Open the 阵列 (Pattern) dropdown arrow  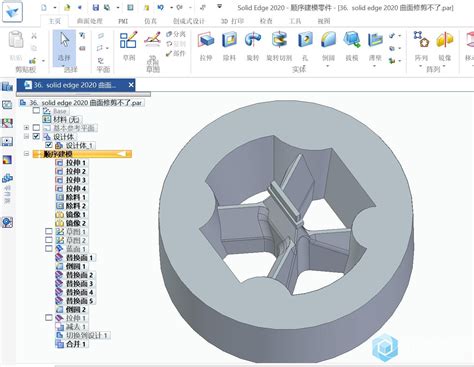pos(421,66)
